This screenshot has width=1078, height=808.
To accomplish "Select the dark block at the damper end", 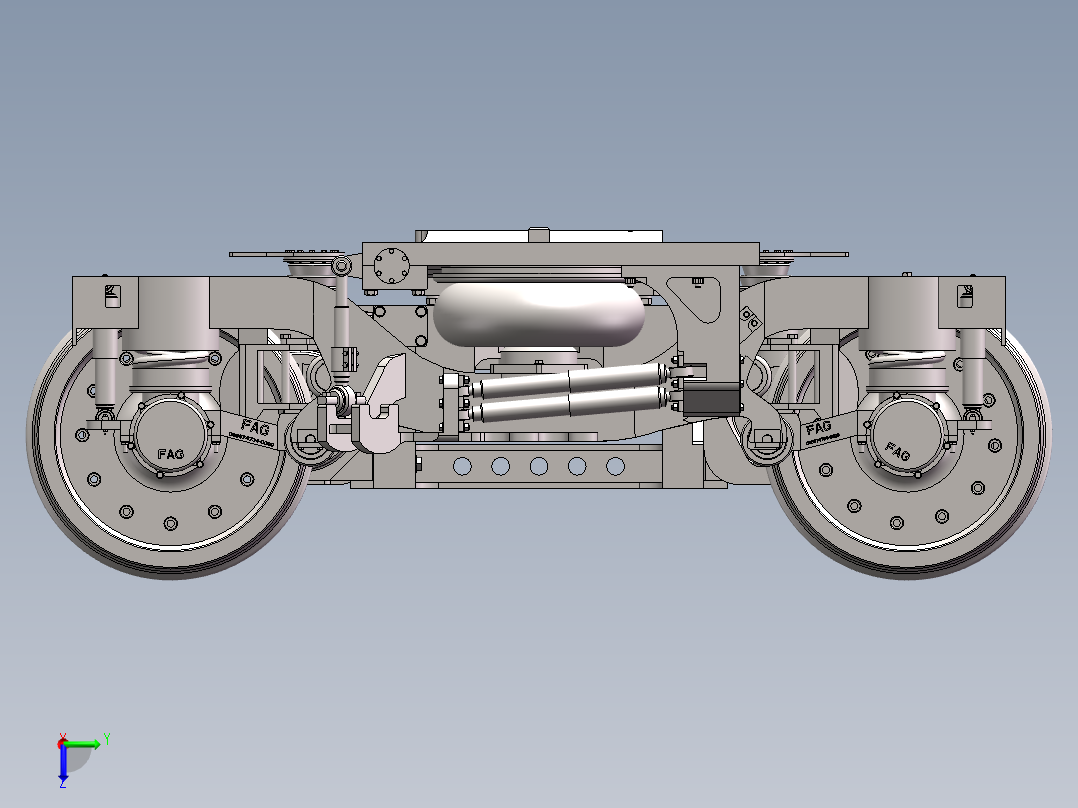I will (x=711, y=399).
